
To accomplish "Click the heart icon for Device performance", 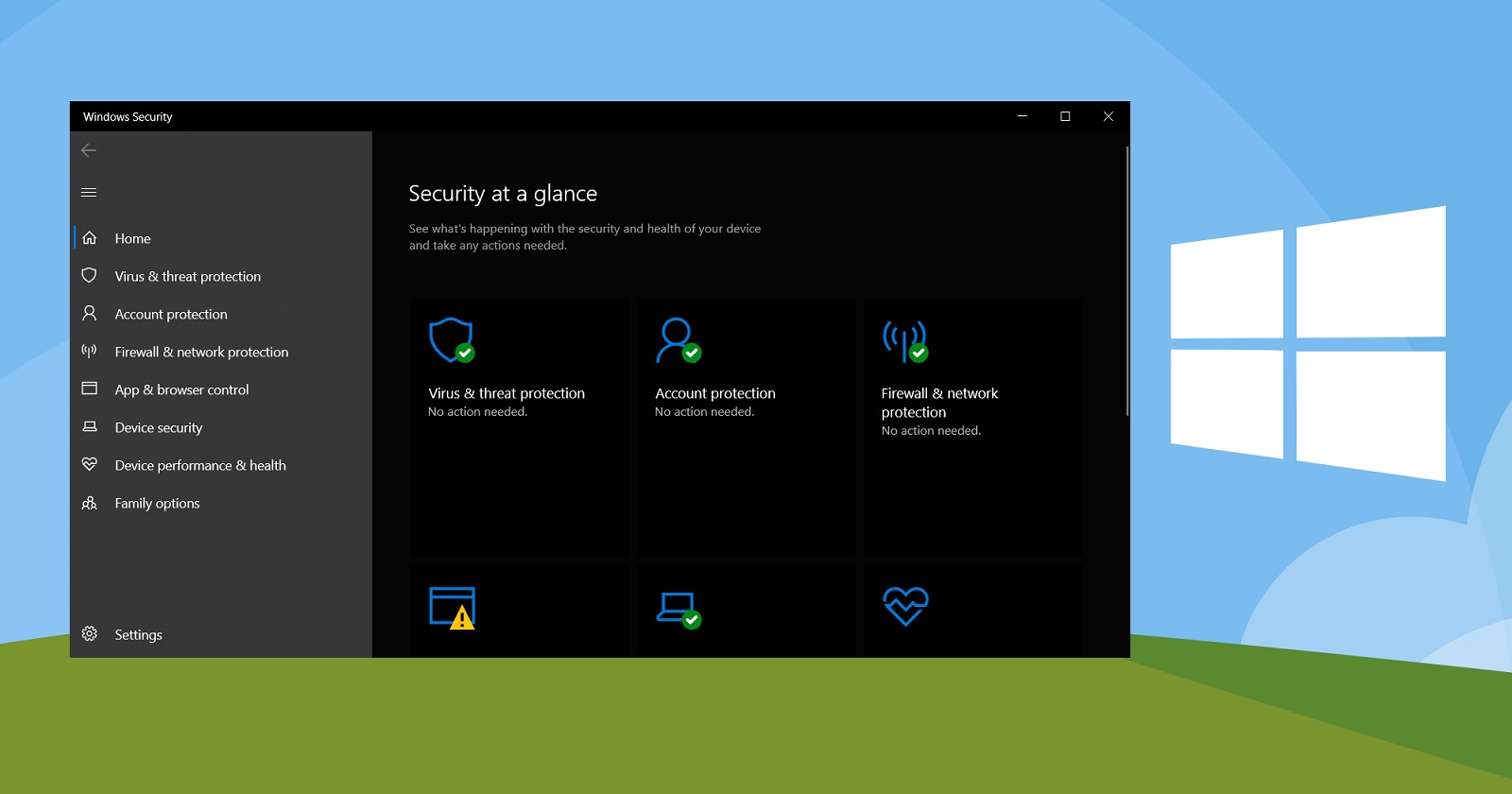I will (x=90, y=464).
